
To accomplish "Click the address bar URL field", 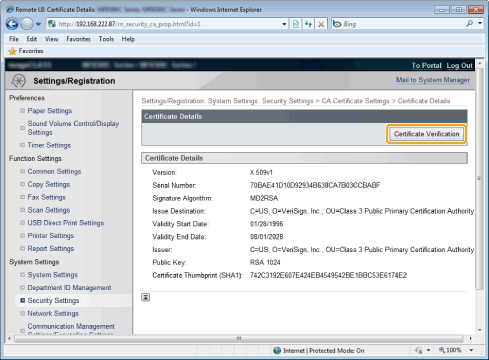I will 165,24.
